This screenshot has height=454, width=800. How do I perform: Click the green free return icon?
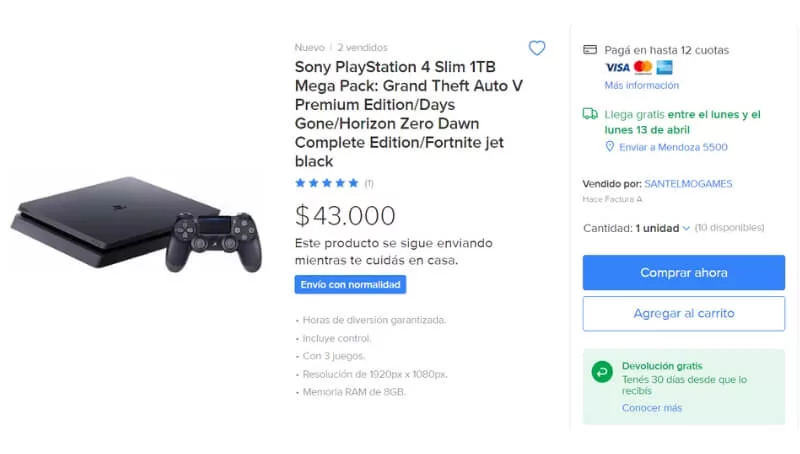[x=602, y=372]
